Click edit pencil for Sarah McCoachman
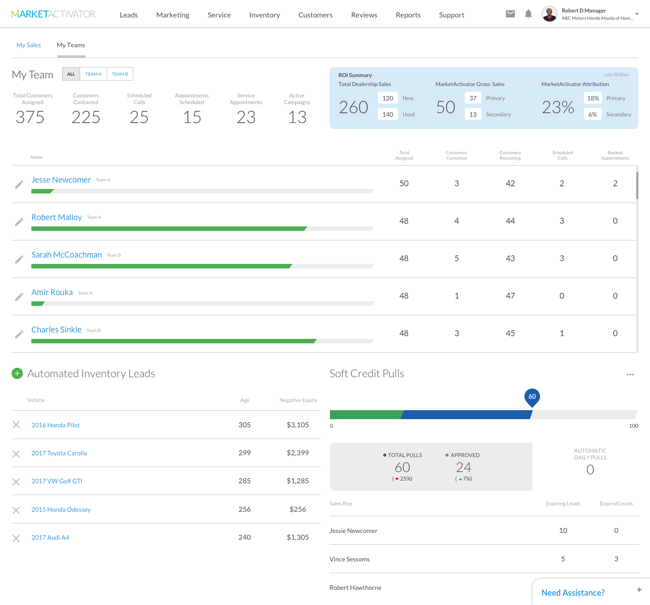 [x=19, y=259]
